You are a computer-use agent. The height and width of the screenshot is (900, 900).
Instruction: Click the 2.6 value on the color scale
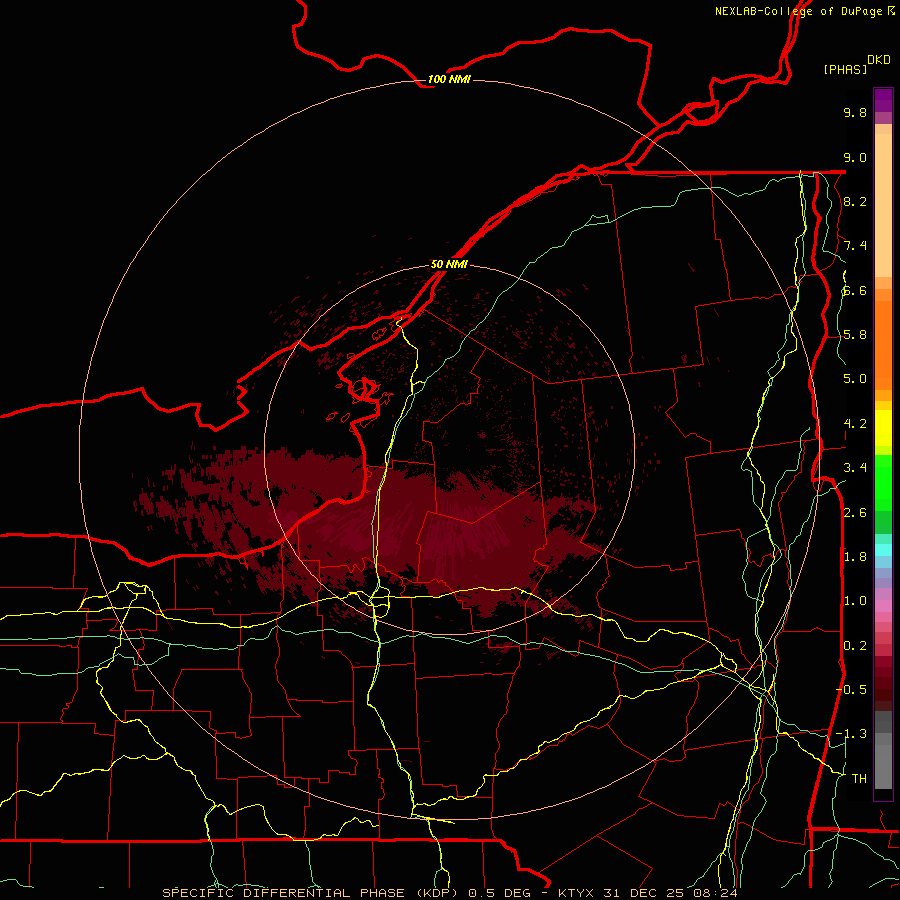(855, 513)
